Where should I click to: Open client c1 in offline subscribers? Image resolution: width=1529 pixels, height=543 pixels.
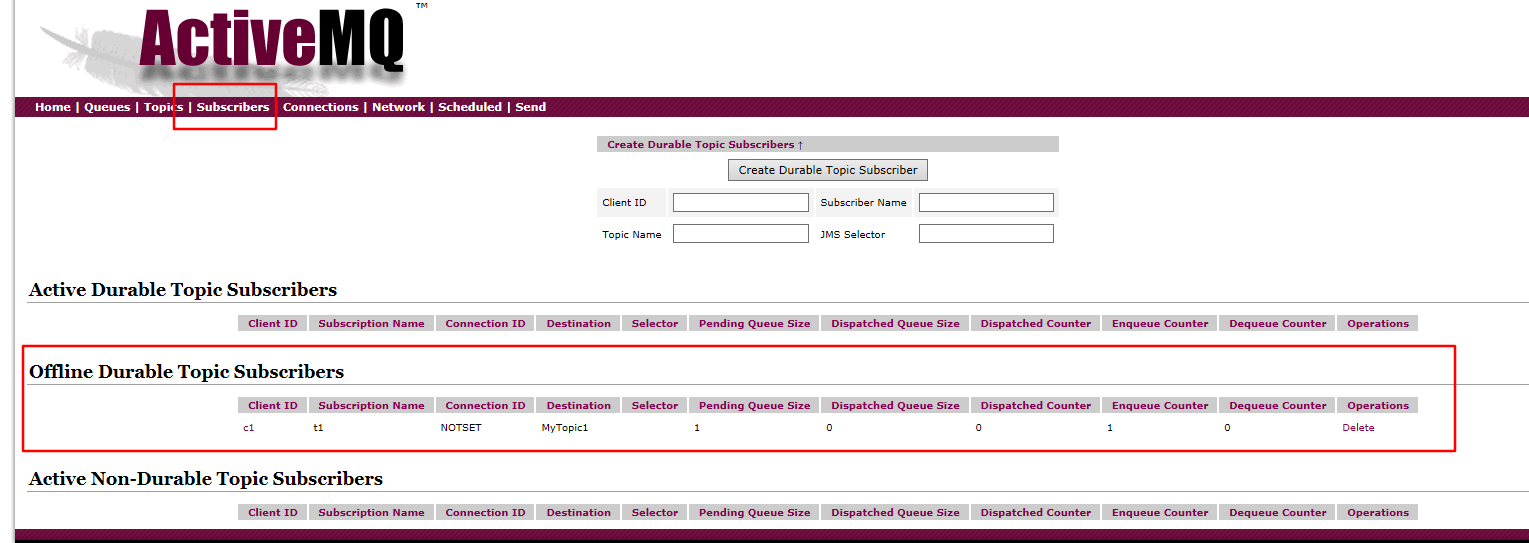click(249, 428)
